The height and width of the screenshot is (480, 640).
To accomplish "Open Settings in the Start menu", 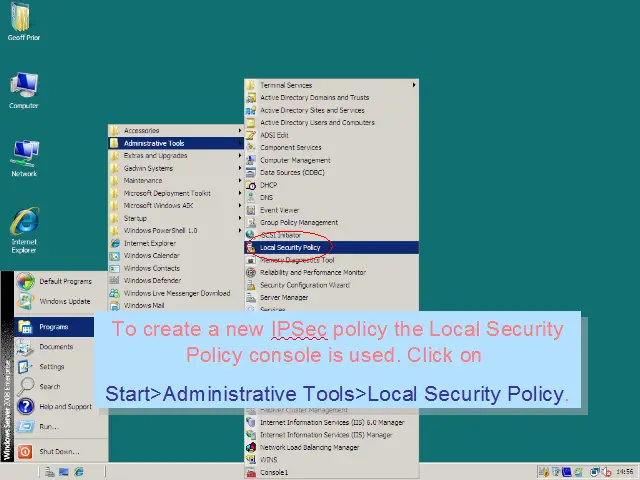I will tap(52, 367).
